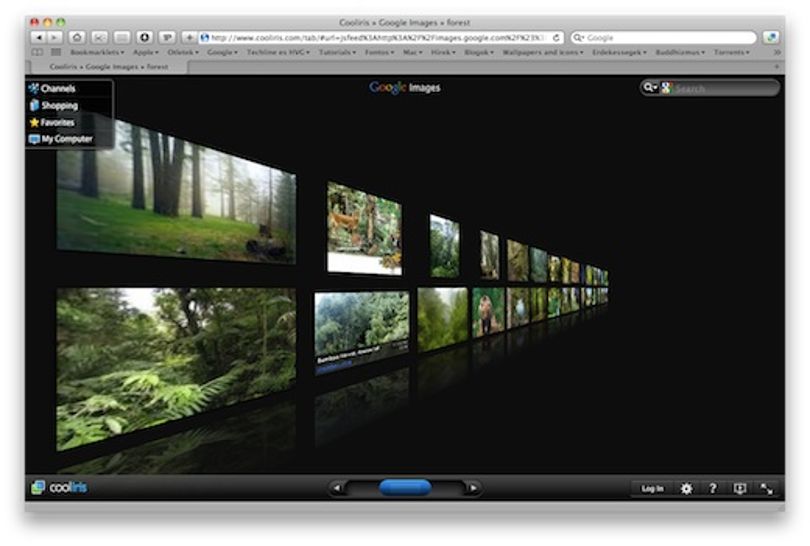The height and width of the screenshot is (546, 810).
Task: Click the Cooliris Search input field
Action: coord(723,88)
